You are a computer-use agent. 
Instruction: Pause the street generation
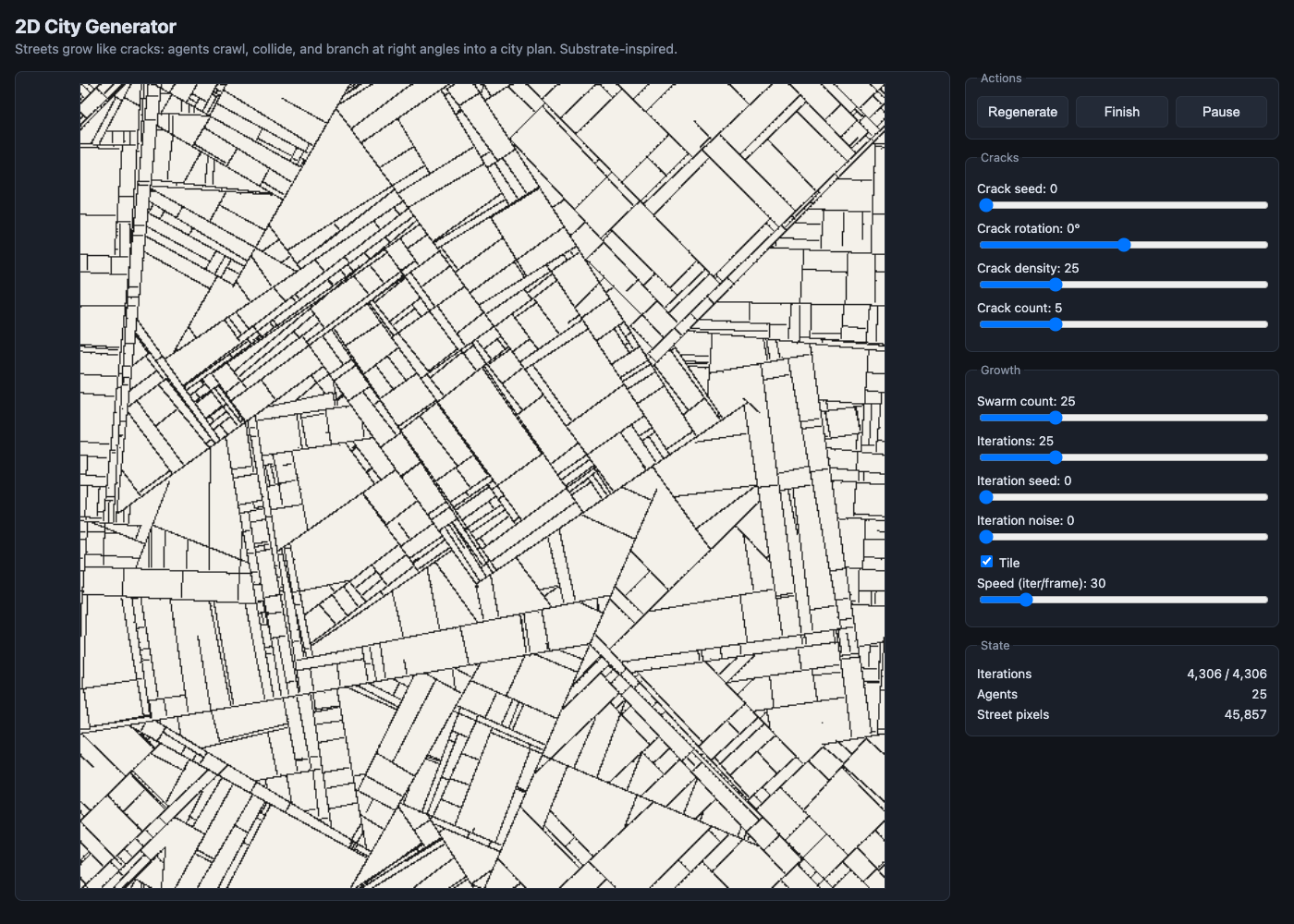point(1221,112)
